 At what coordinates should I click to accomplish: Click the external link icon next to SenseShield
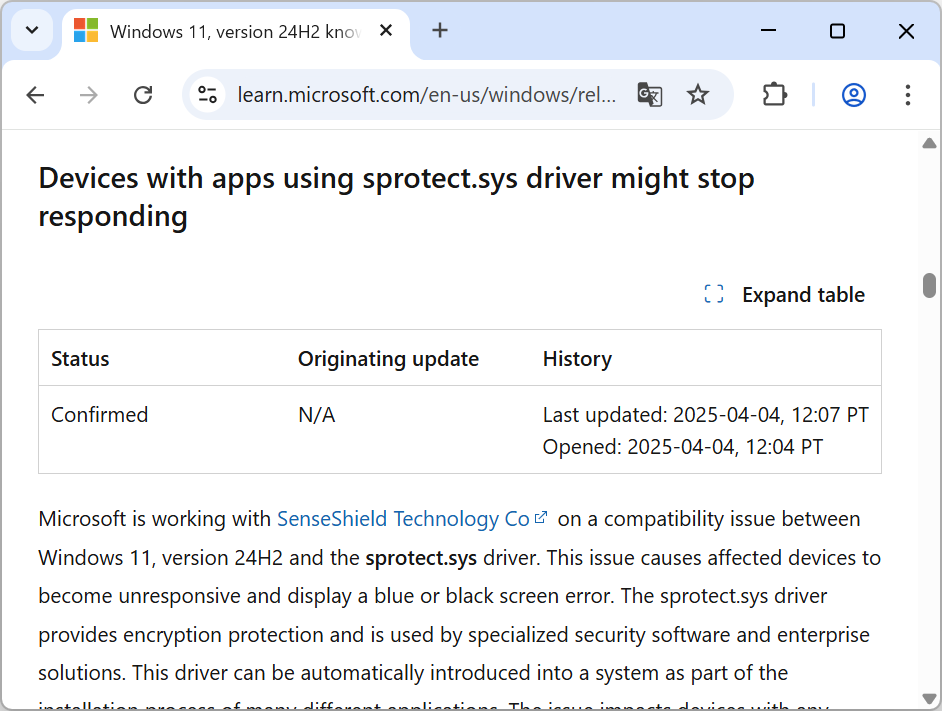(540, 517)
